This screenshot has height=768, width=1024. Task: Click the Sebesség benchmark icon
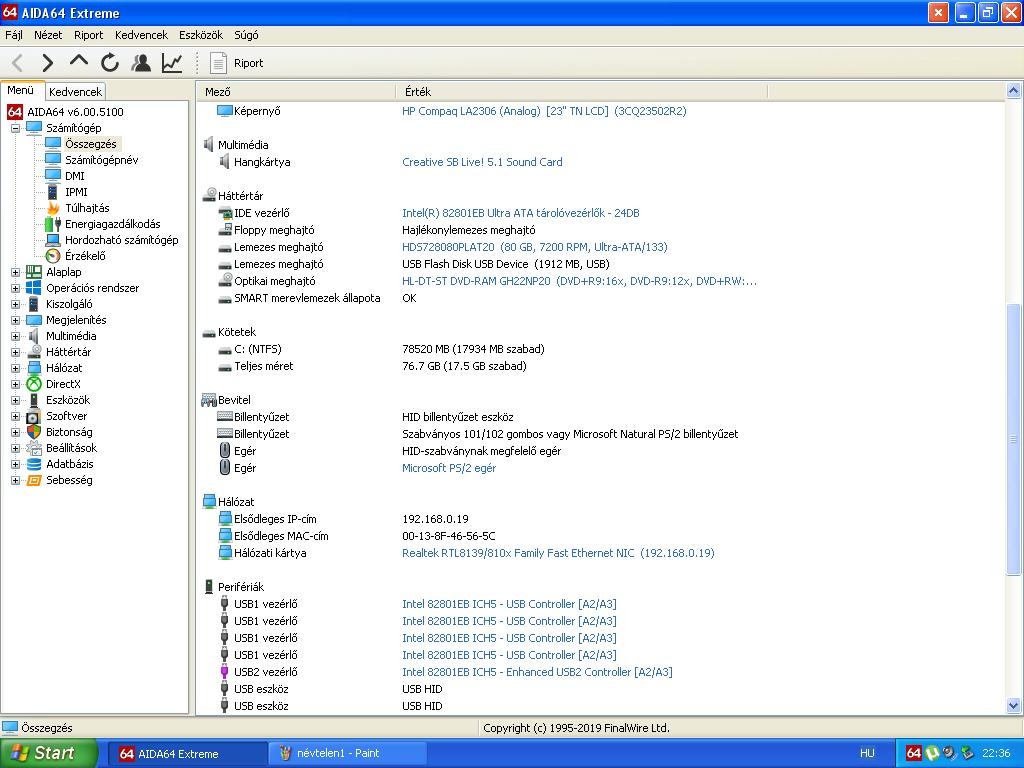click(34, 480)
